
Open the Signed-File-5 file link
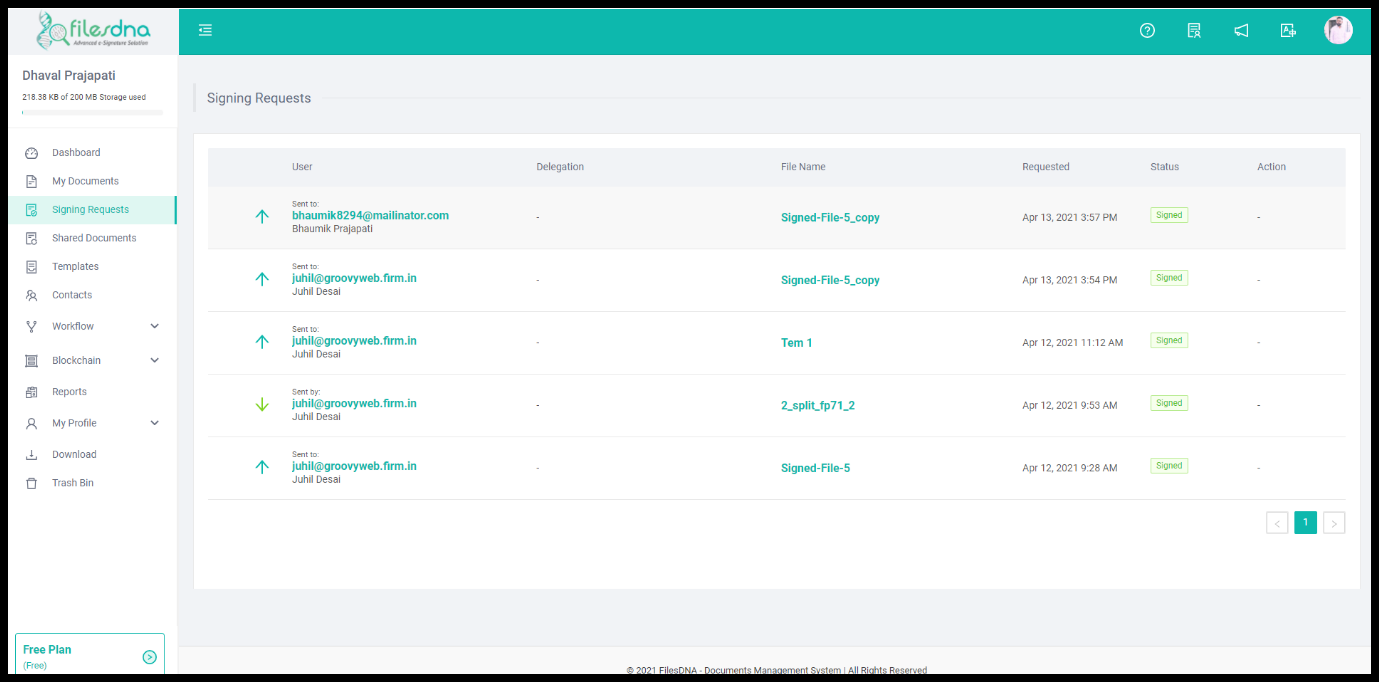coord(815,468)
